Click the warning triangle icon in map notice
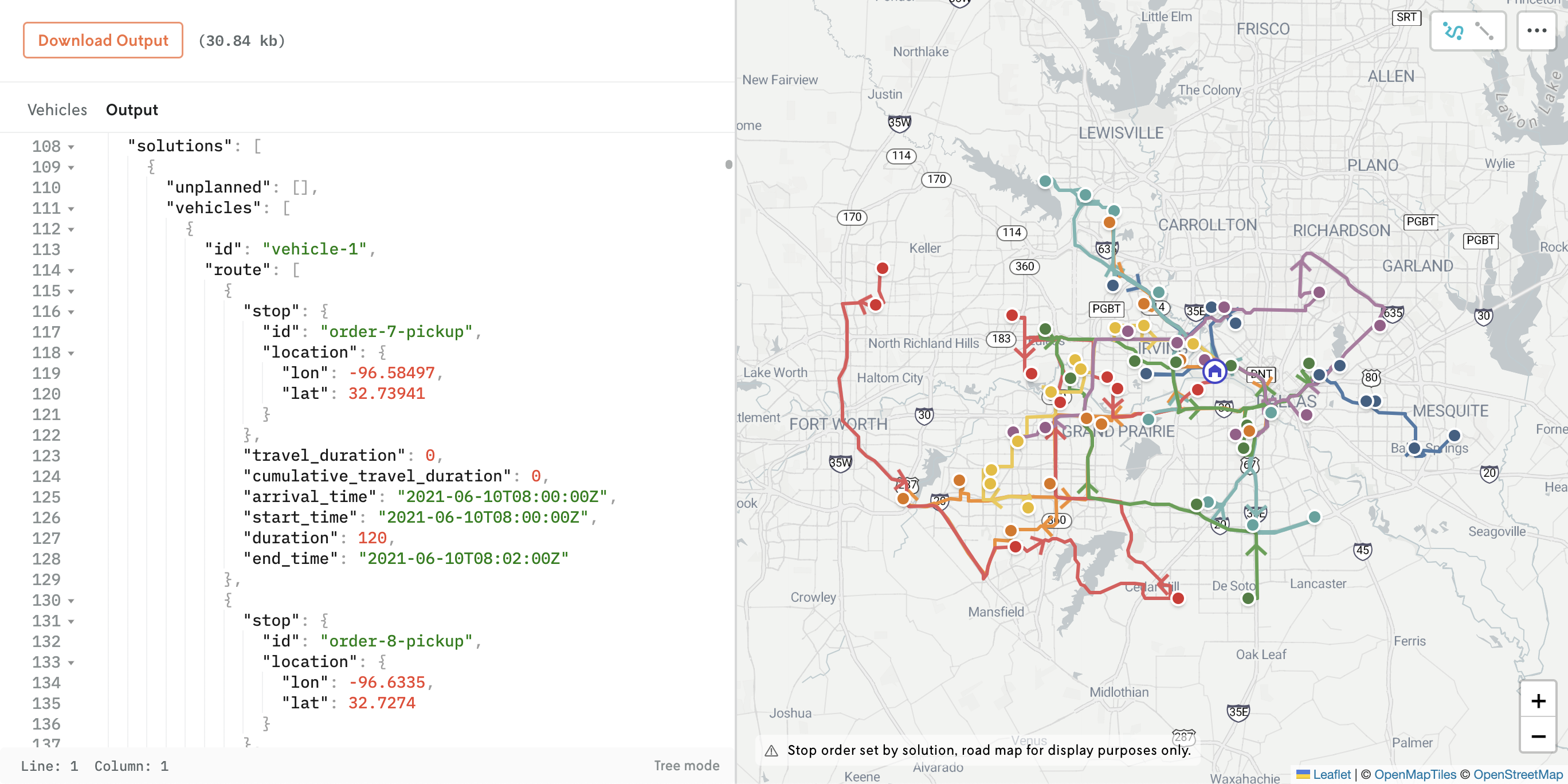Screen dimensions: 1568x784 click(771, 751)
